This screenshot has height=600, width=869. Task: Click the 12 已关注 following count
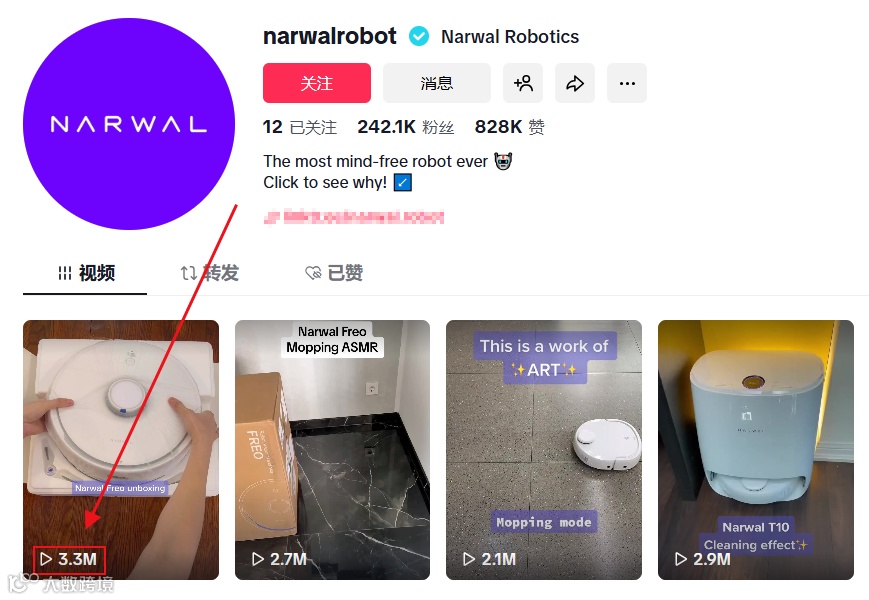[300, 127]
